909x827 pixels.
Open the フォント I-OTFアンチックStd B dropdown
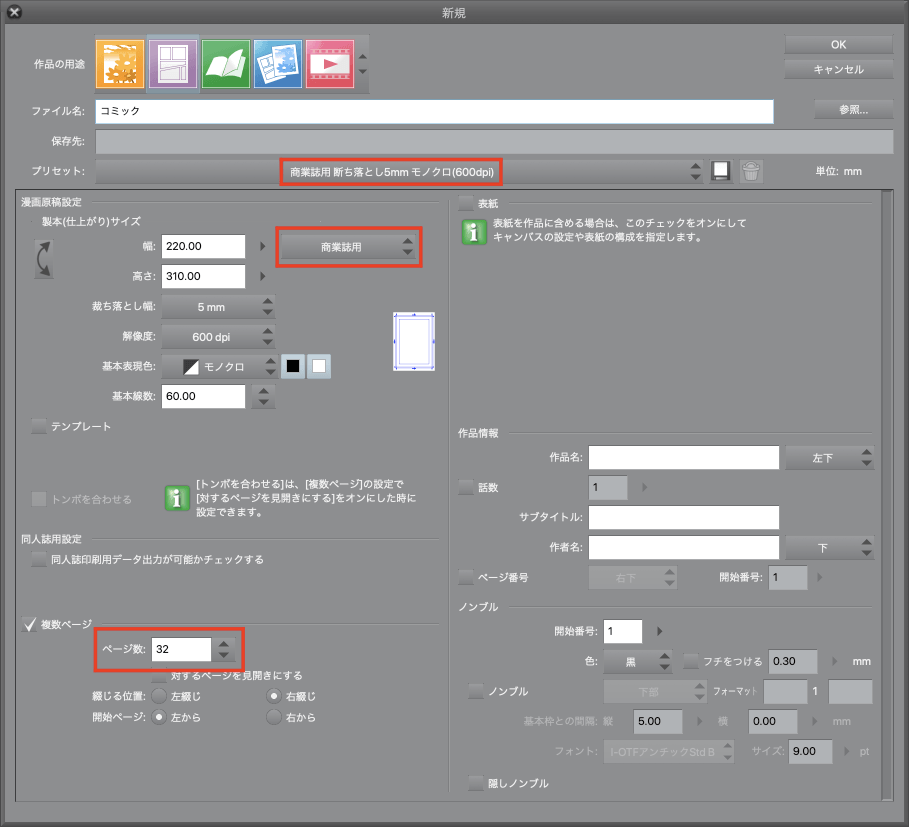[668, 752]
